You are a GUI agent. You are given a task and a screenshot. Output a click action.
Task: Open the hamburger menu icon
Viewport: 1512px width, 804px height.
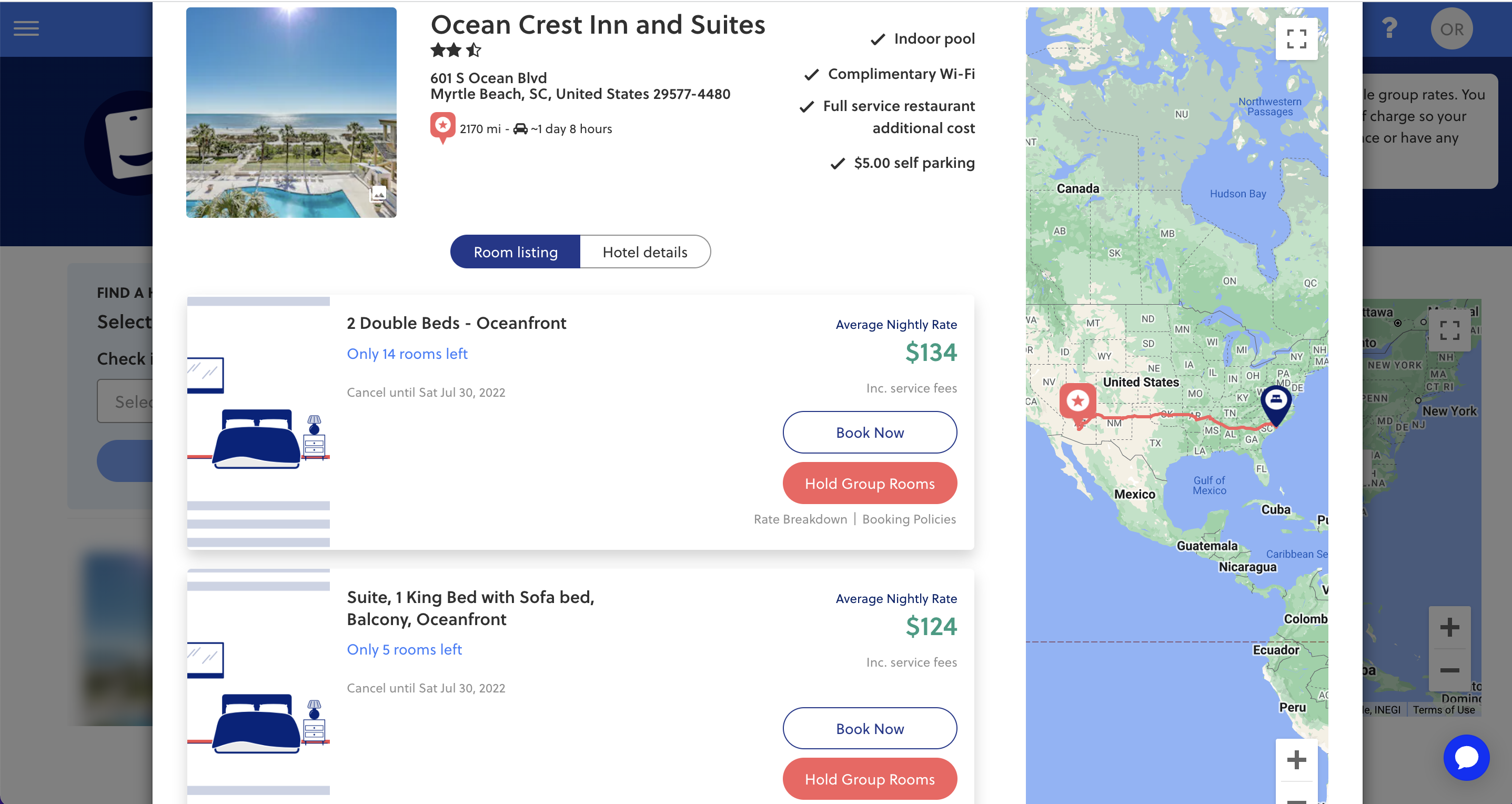click(26, 28)
